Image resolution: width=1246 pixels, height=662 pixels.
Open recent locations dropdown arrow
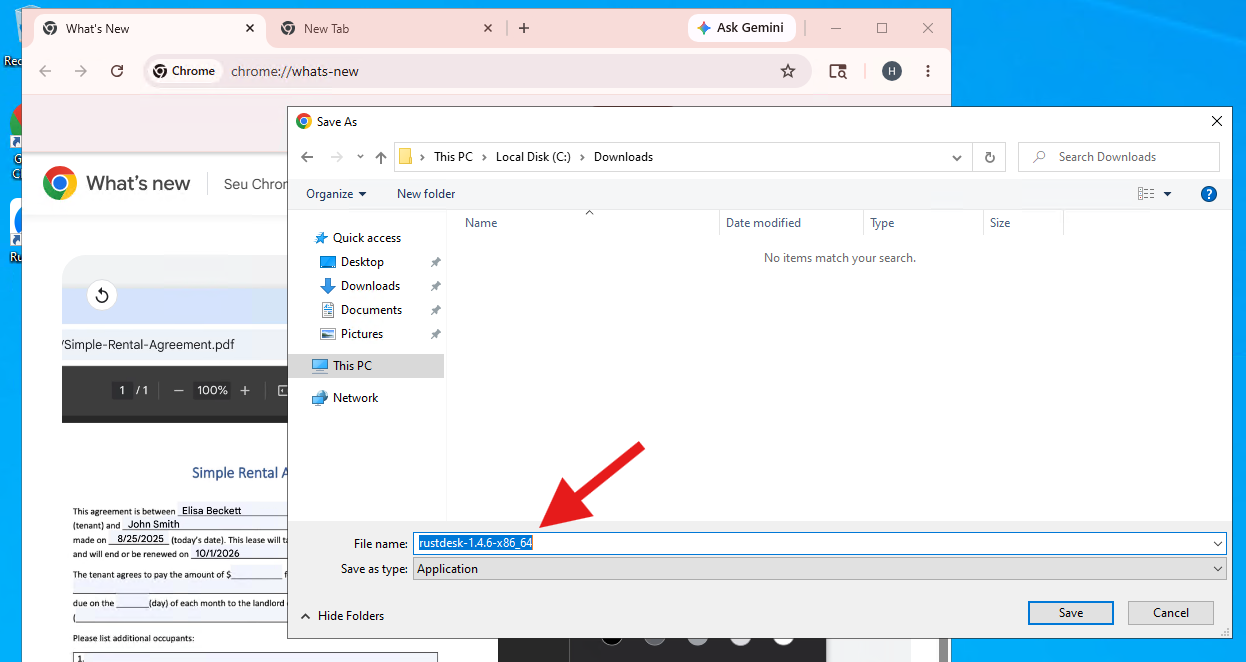coord(359,157)
